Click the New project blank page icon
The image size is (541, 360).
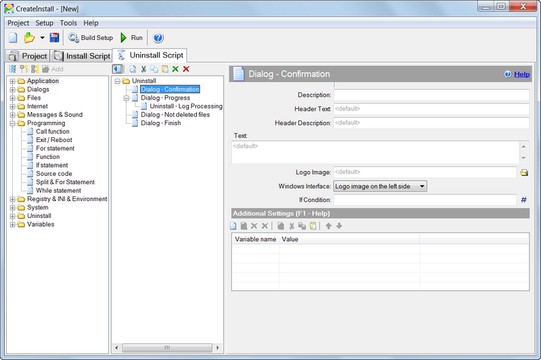click(13, 38)
